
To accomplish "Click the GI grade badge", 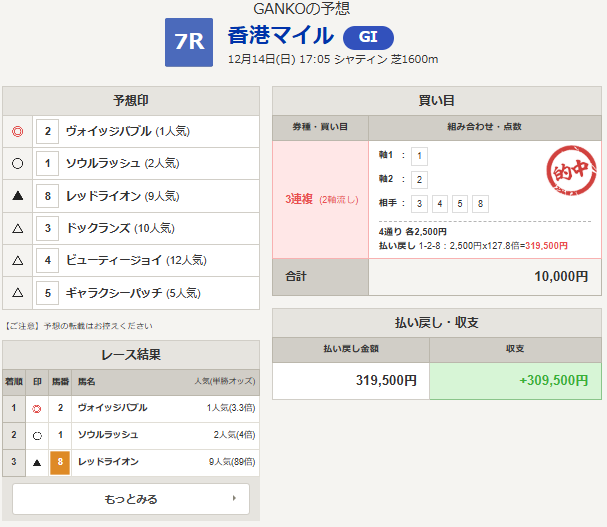I will click(x=368, y=38).
